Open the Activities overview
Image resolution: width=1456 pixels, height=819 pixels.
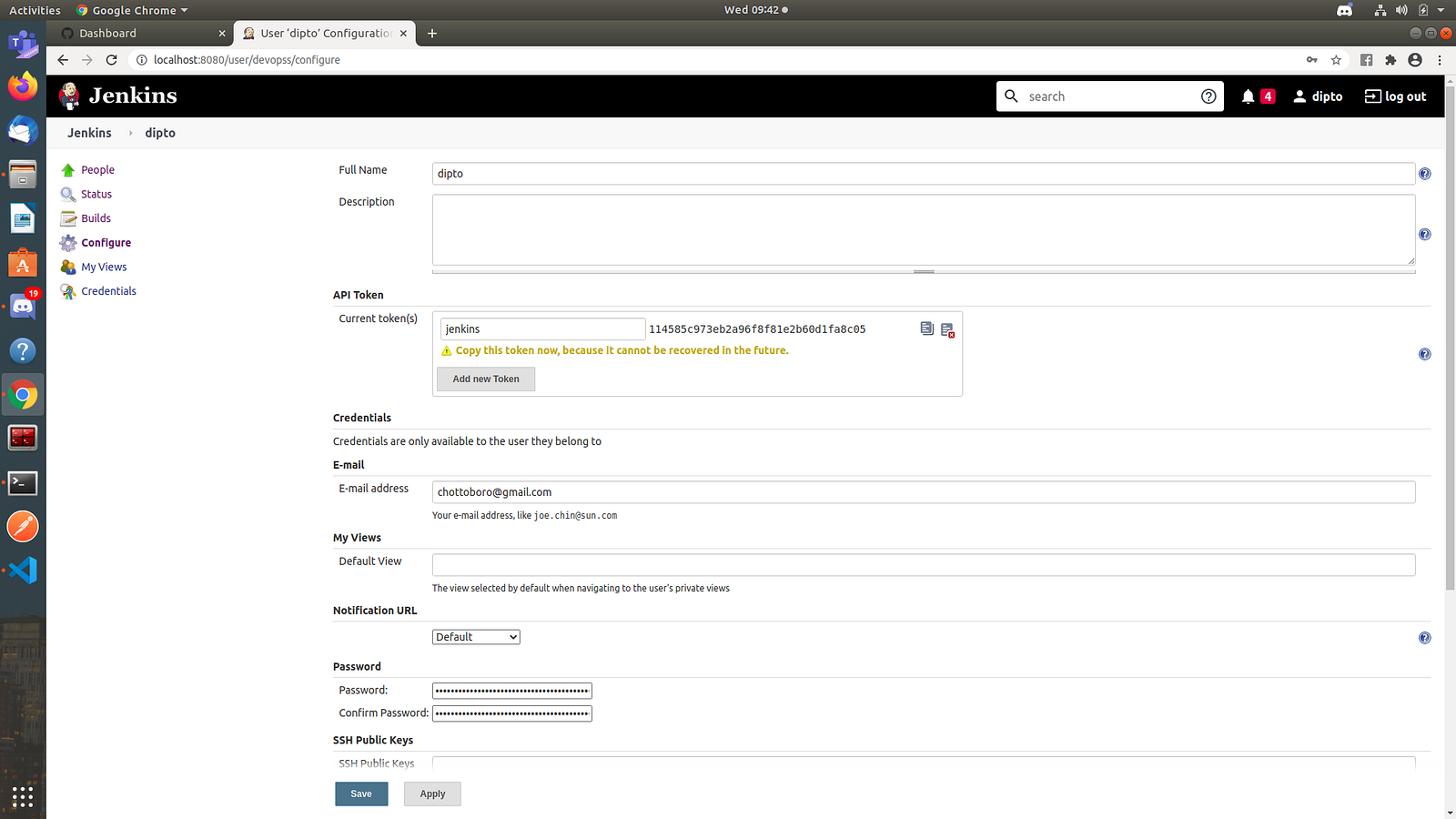point(35,10)
